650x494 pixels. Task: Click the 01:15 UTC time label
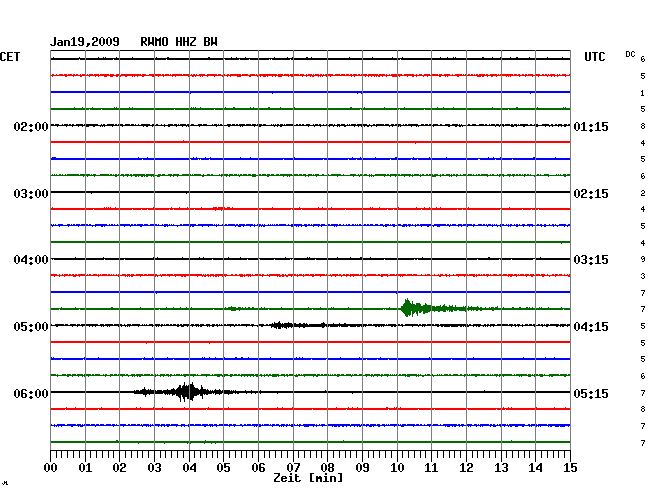[x=591, y=126]
